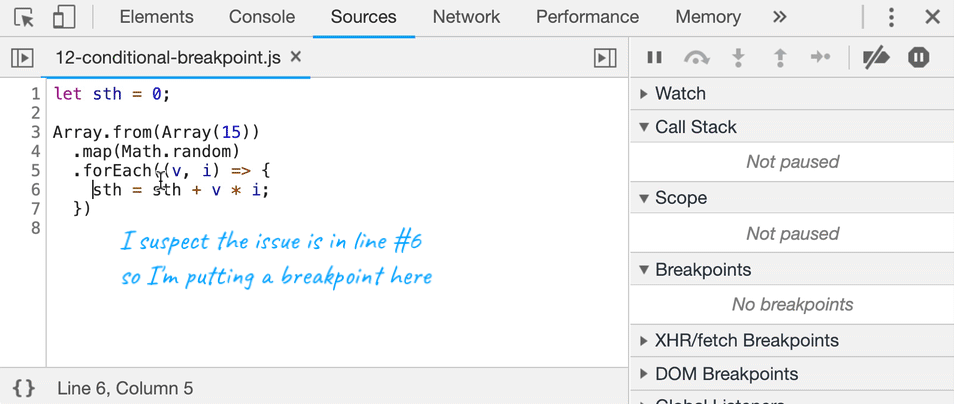Click the step out of function icon
The image size is (954, 404).
pos(779,57)
